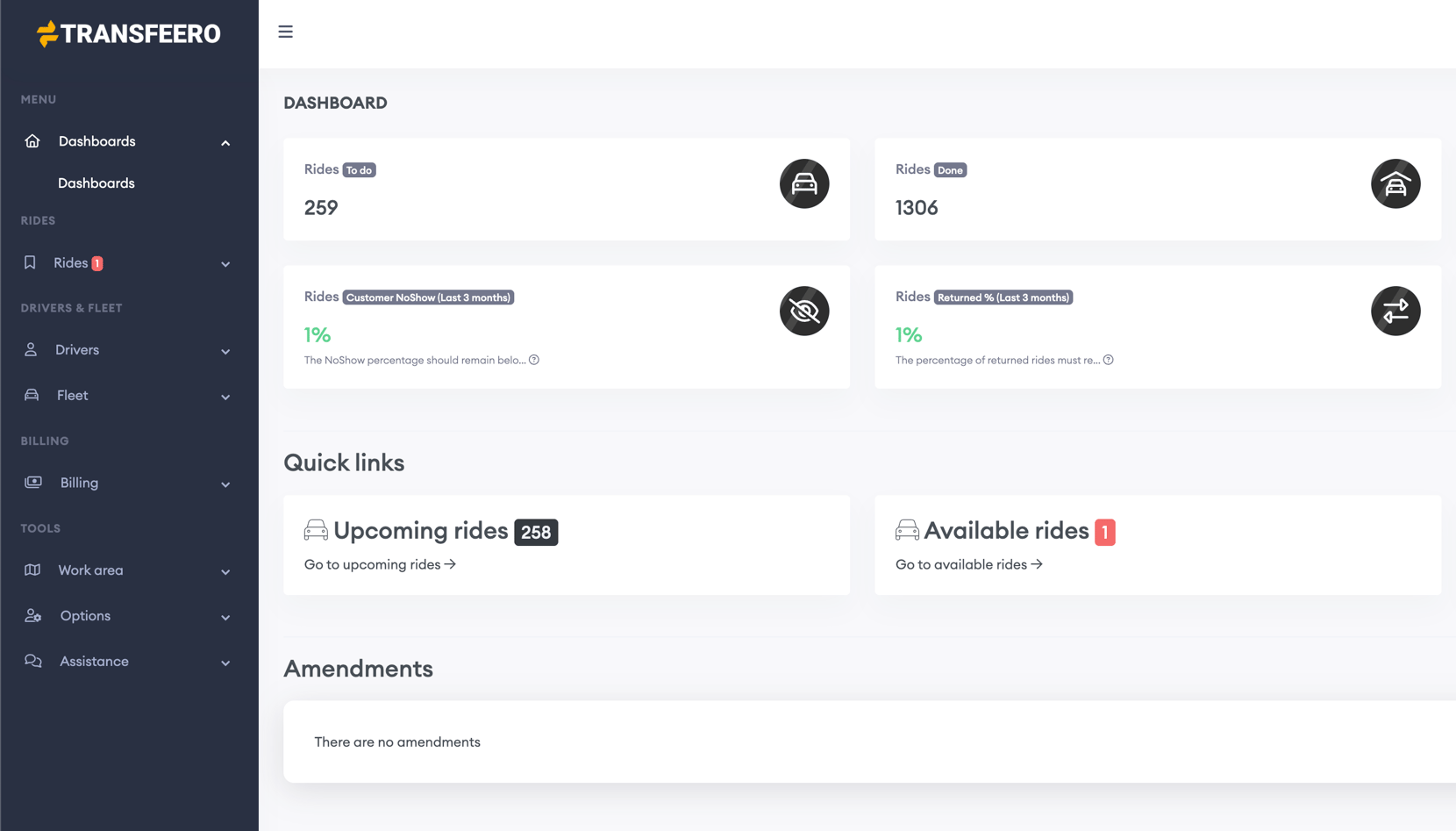1456x831 pixels.
Task: Click the hidden-eye icon on Customer NoShow card
Action: point(803,311)
